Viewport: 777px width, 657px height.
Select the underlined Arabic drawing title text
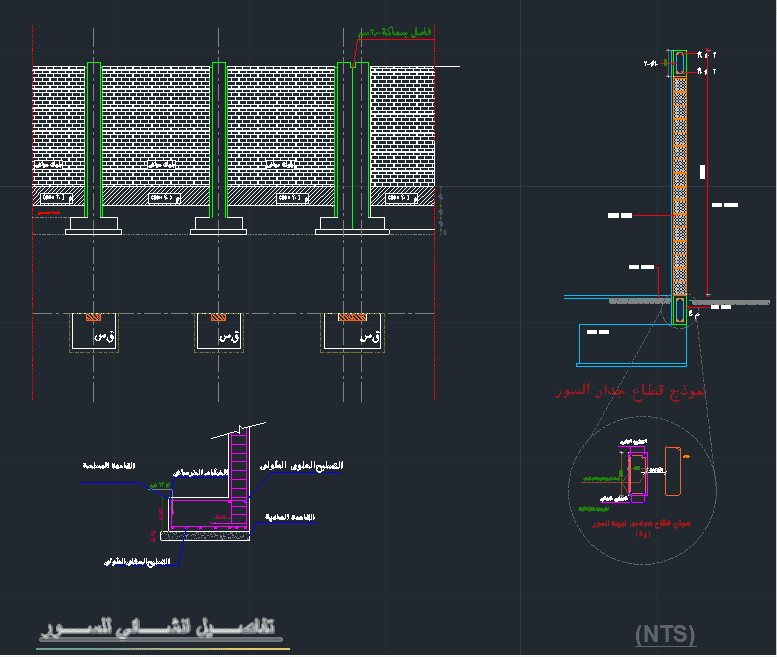158,627
